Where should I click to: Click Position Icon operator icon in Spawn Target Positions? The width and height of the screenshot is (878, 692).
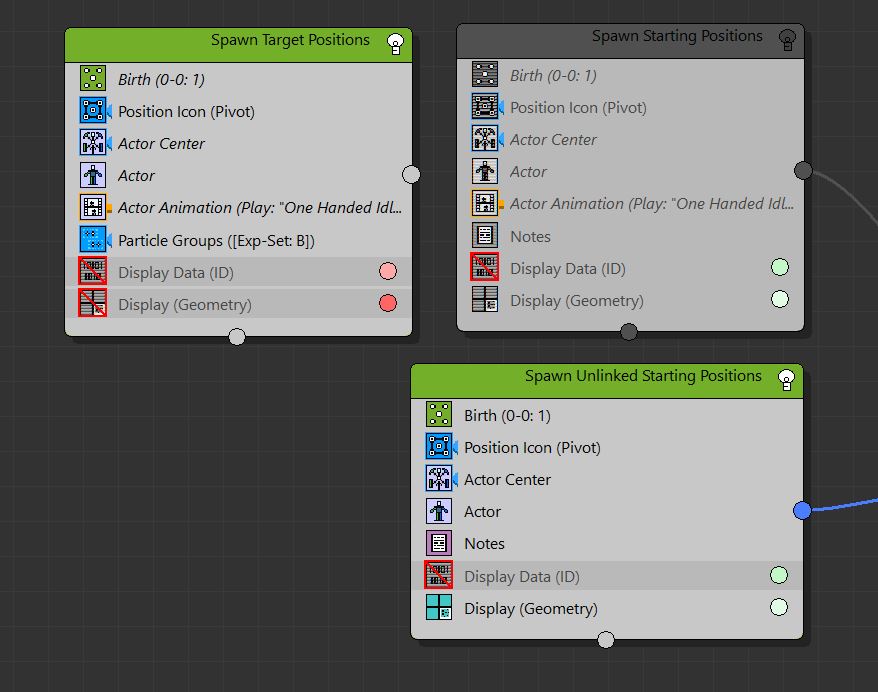[93, 112]
